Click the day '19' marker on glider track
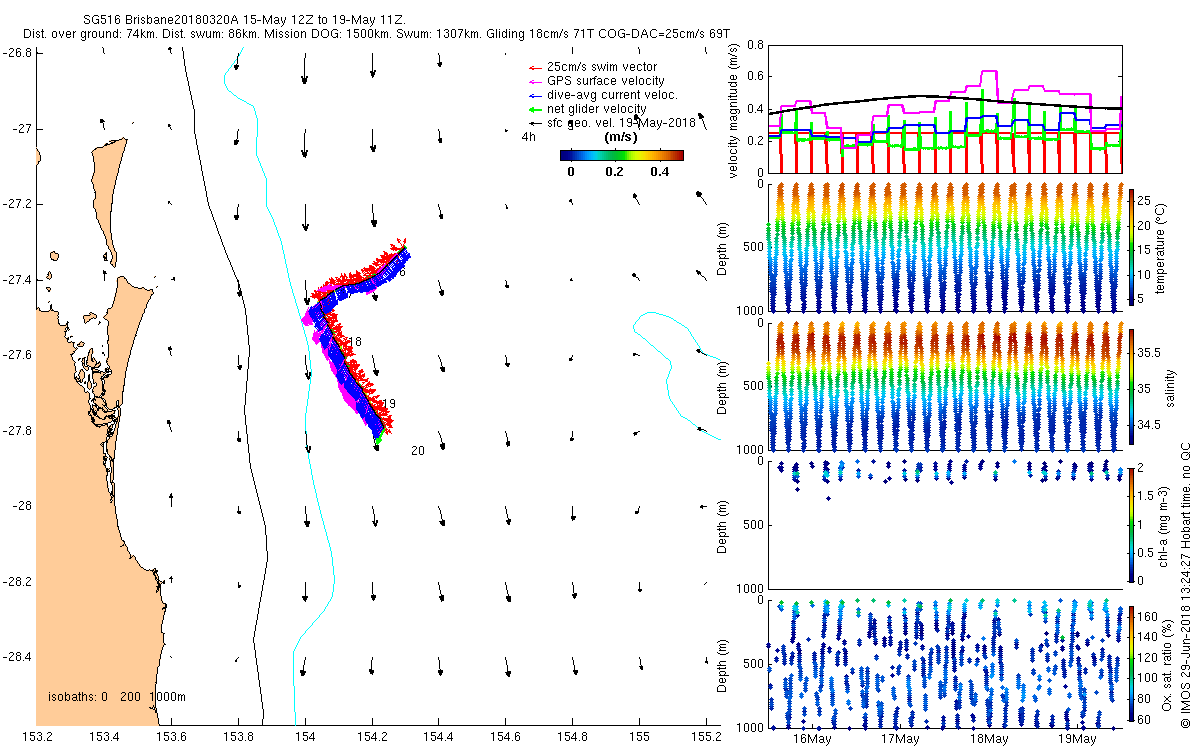The width and height of the screenshot is (1200, 750). coord(389,404)
